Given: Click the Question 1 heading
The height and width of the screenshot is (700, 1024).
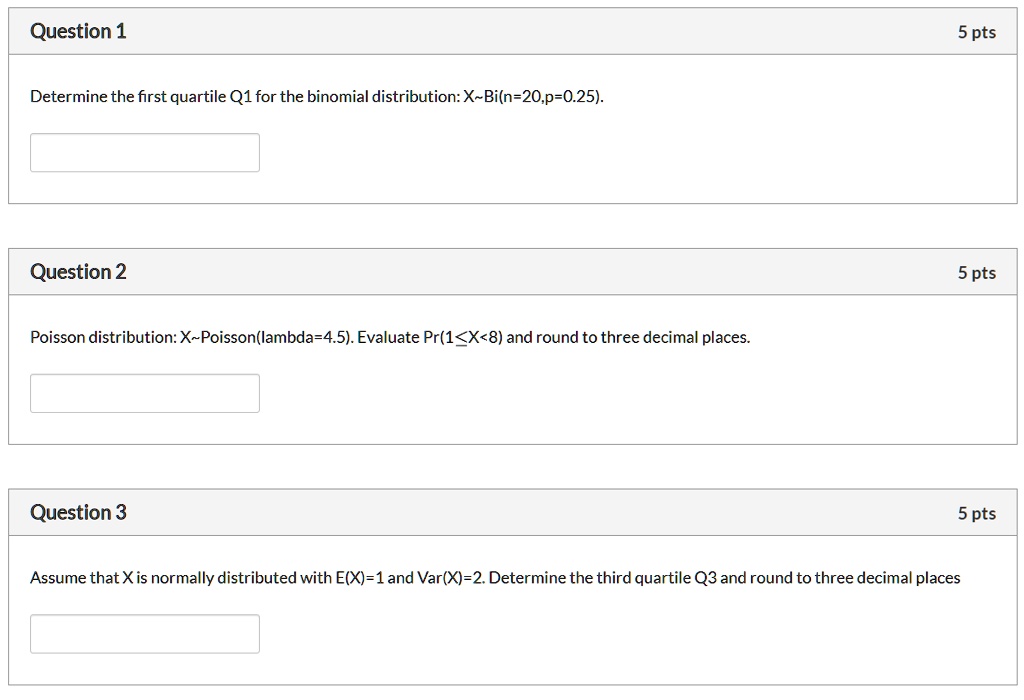Looking at the screenshot, I should (x=78, y=31).
